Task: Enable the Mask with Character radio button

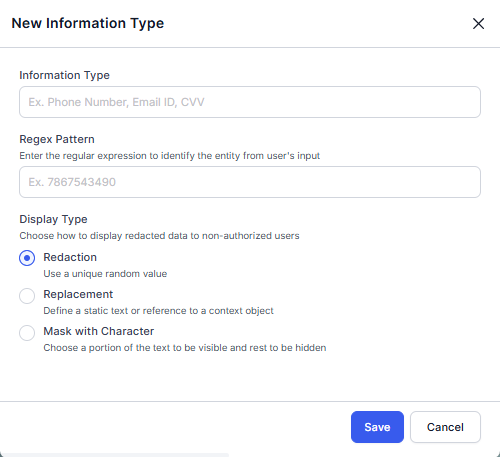Action: (27, 333)
